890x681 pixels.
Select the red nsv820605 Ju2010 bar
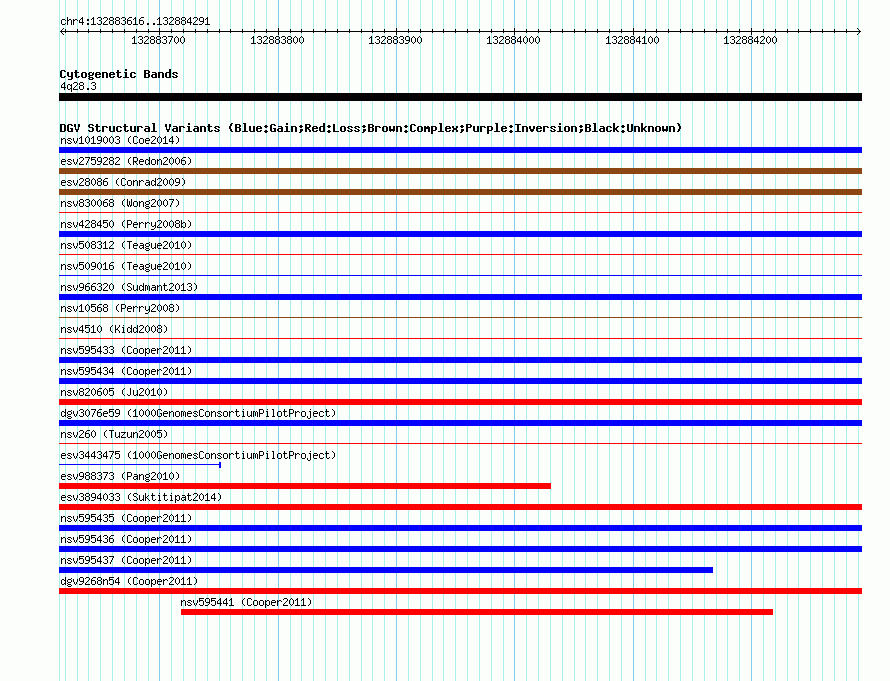(x=460, y=402)
